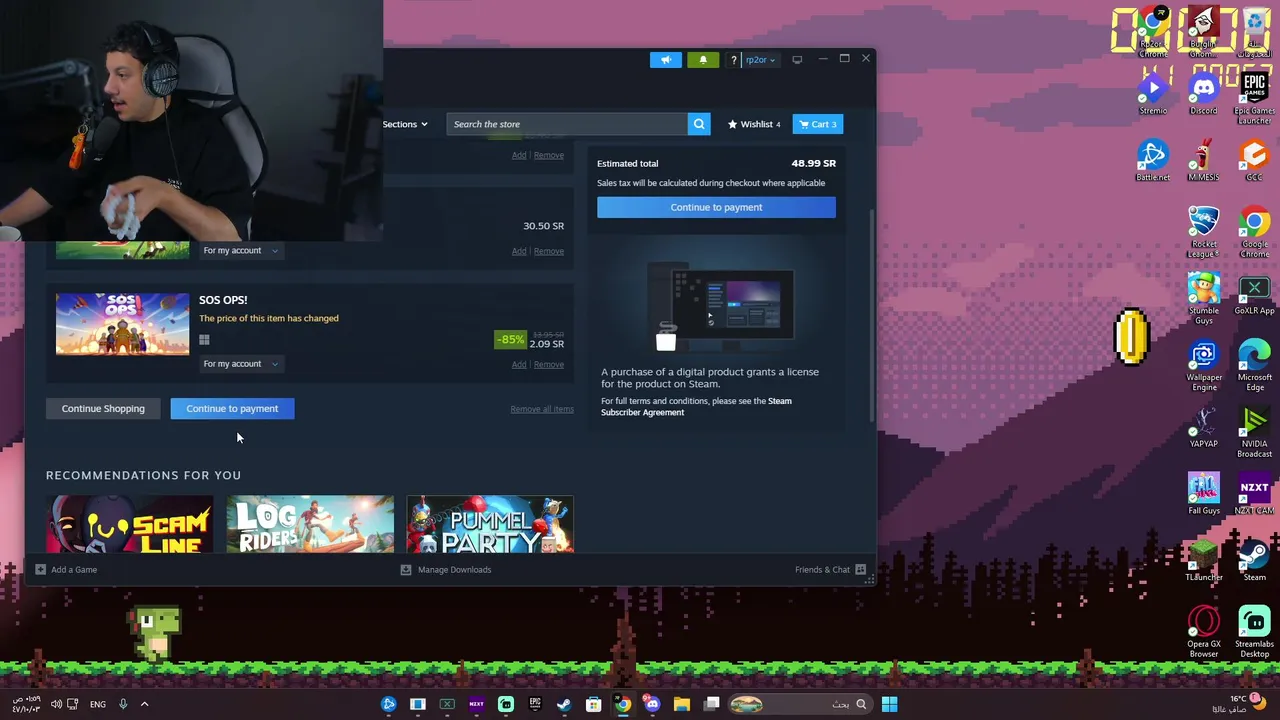
Task: Open the SOS OPS! game thumbnail
Action: point(122,324)
